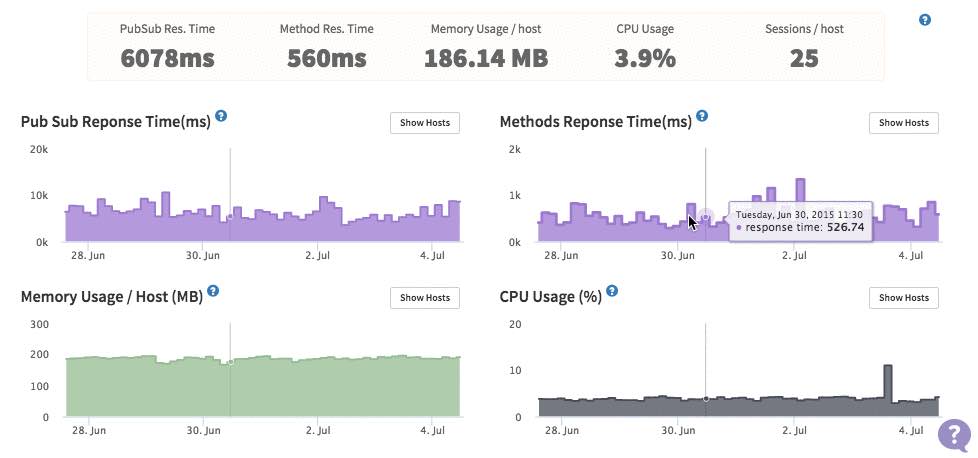978x458 pixels.
Task: Click help icon beside Pub Sub Reponse Time title
Action: [221, 116]
